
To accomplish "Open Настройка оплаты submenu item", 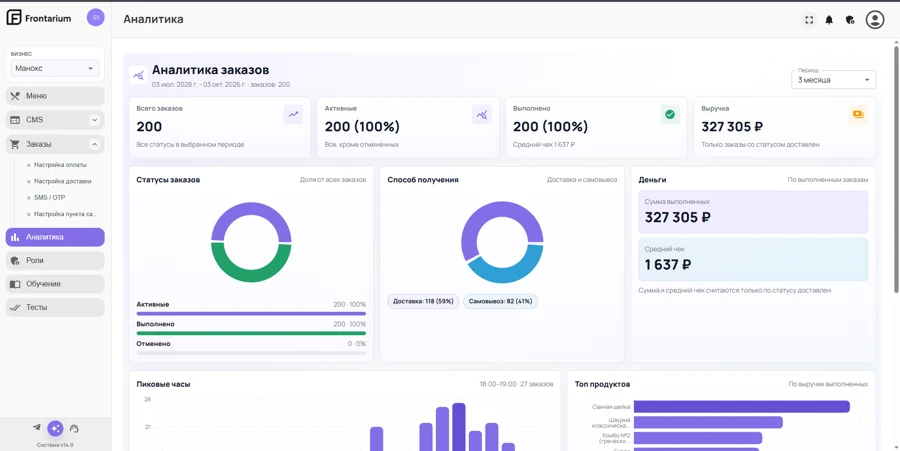I will coord(60,165).
